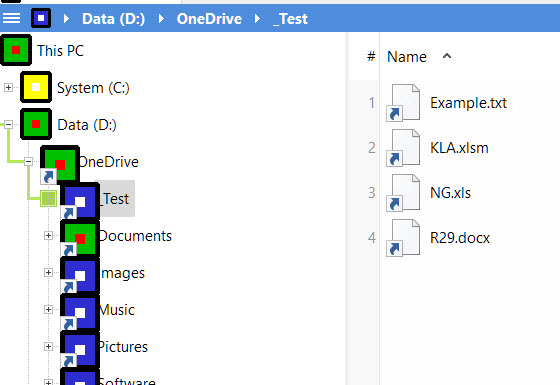
Task: Click the OneDrive breadcrumb segment
Action: (x=209, y=19)
